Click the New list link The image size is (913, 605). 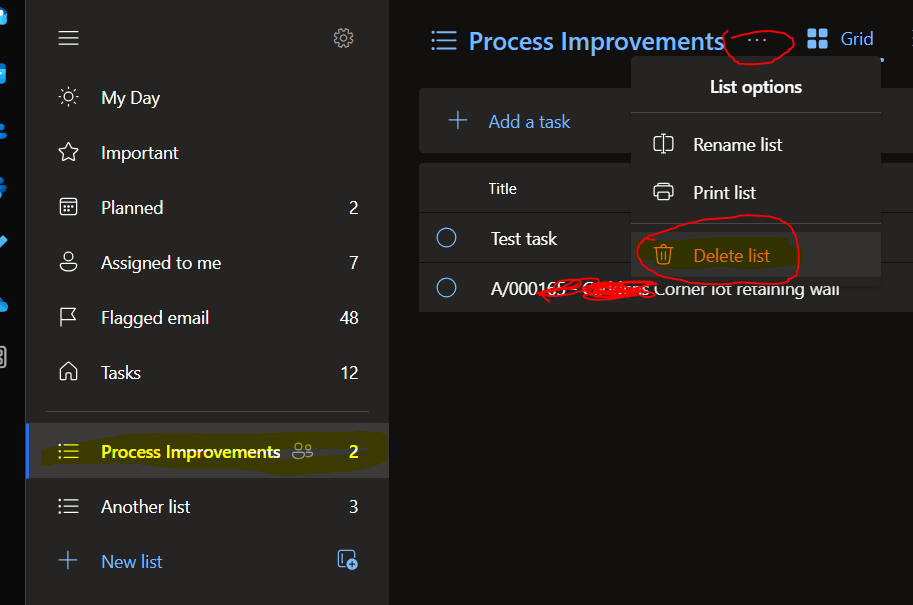[132, 561]
